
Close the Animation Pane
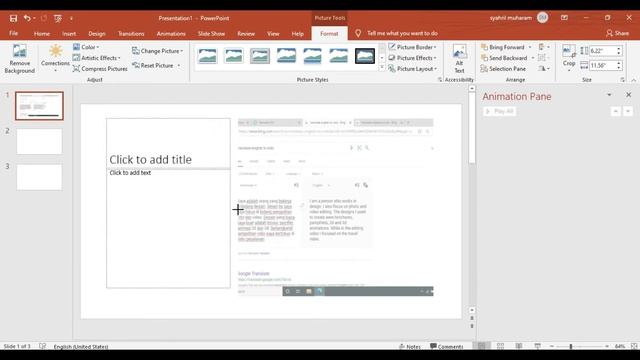(x=629, y=95)
